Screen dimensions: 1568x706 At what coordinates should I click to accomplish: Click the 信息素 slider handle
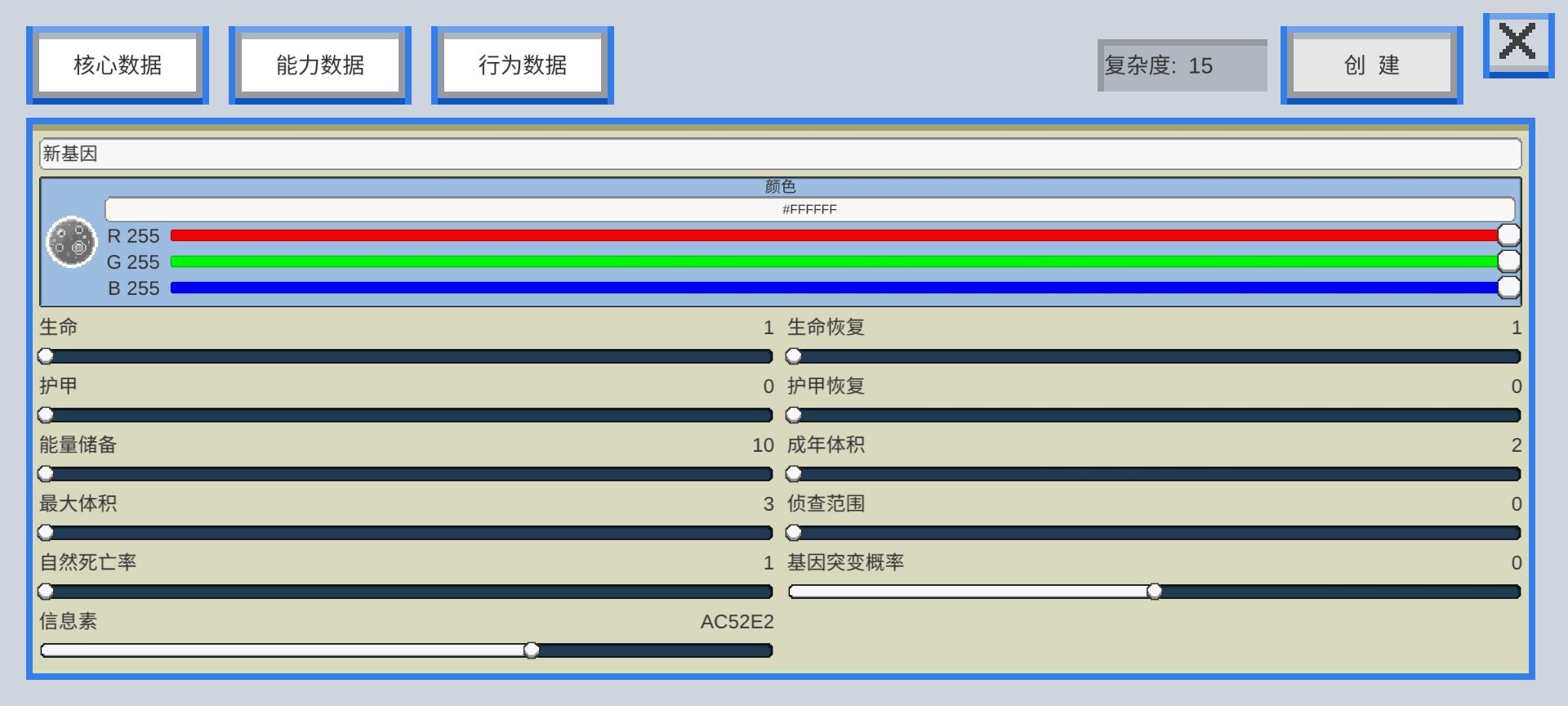(x=532, y=650)
